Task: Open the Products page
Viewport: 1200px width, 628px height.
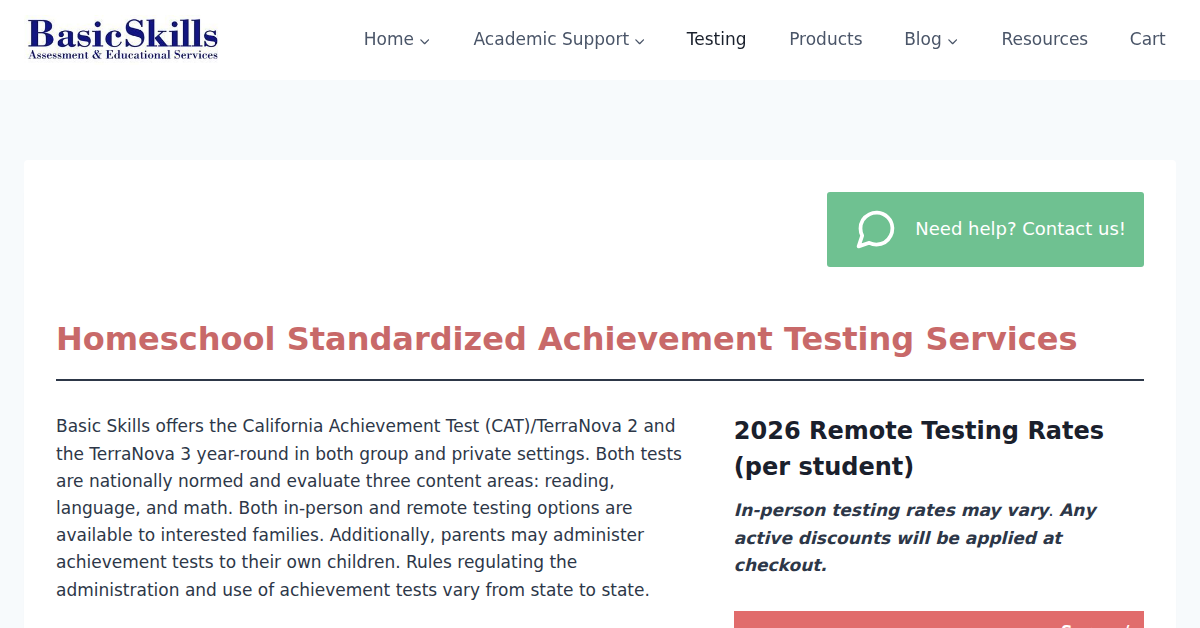Action: (x=825, y=39)
